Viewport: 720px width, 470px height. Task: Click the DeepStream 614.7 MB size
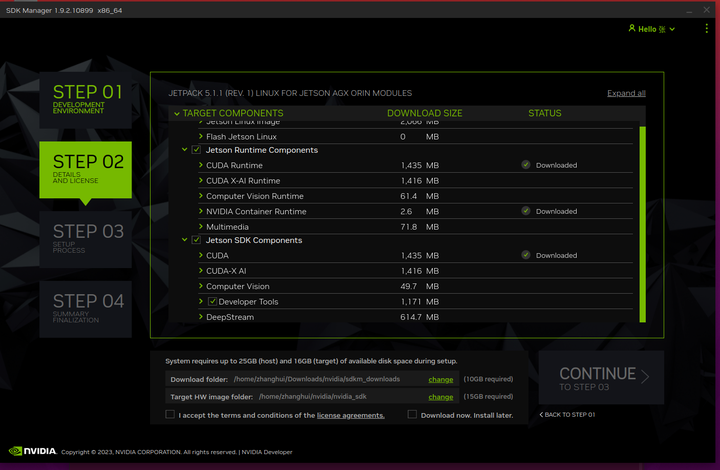click(419, 317)
